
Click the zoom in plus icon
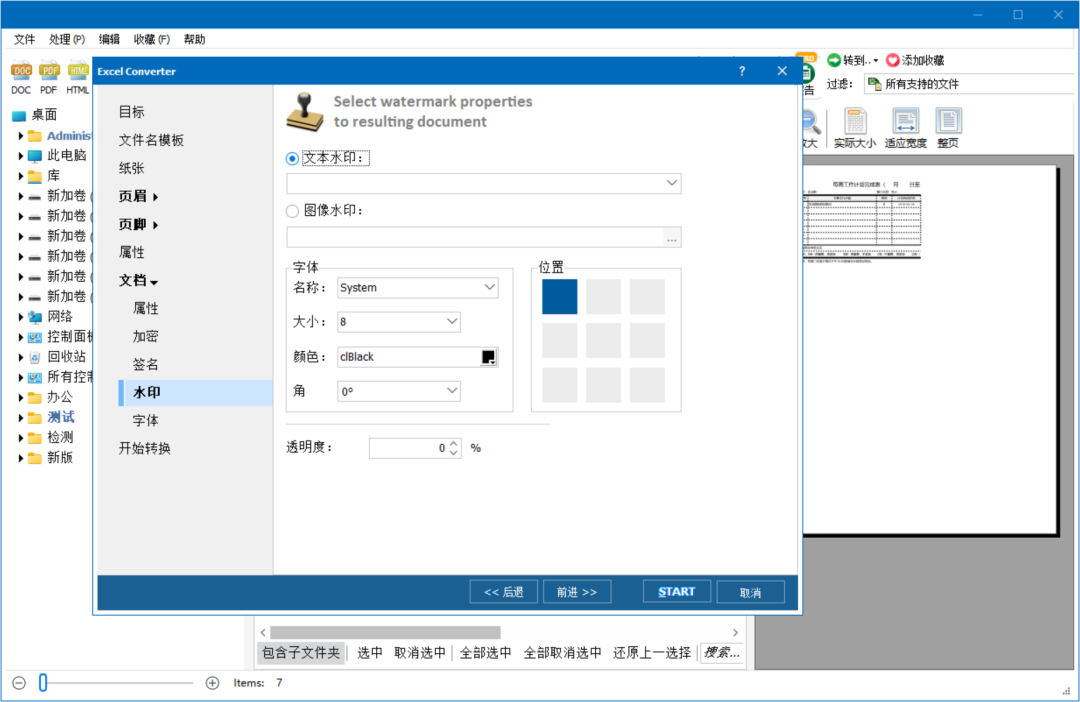(212, 683)
